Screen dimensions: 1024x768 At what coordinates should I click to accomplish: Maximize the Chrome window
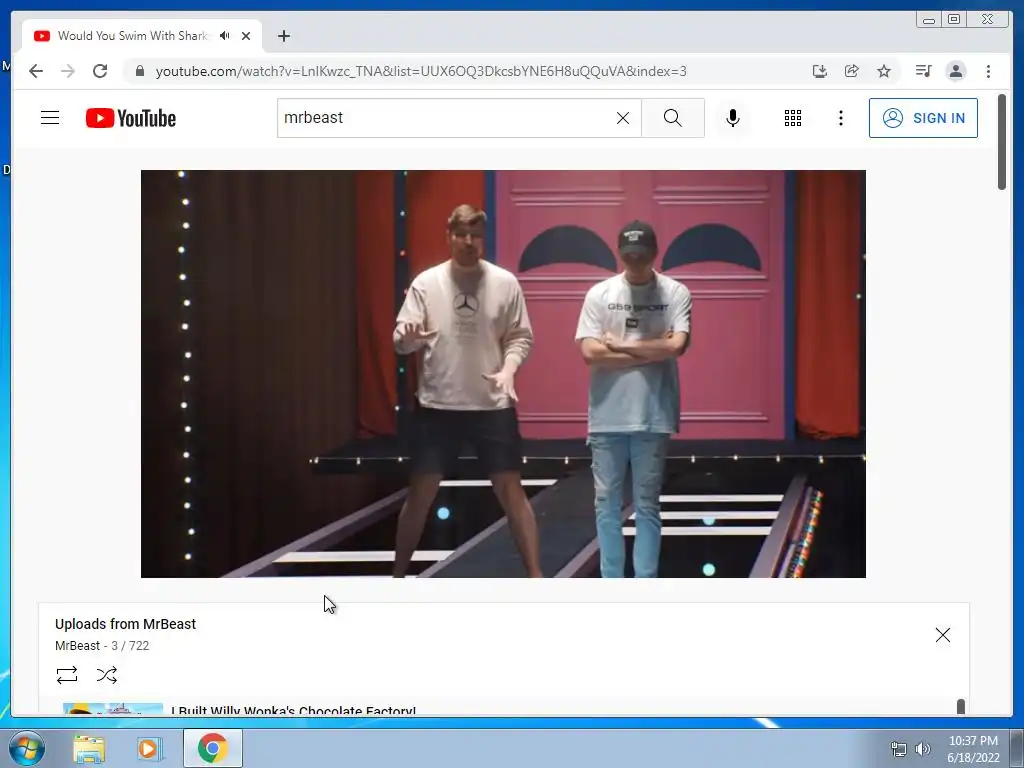pyautogui.click(x=953, y=20)
